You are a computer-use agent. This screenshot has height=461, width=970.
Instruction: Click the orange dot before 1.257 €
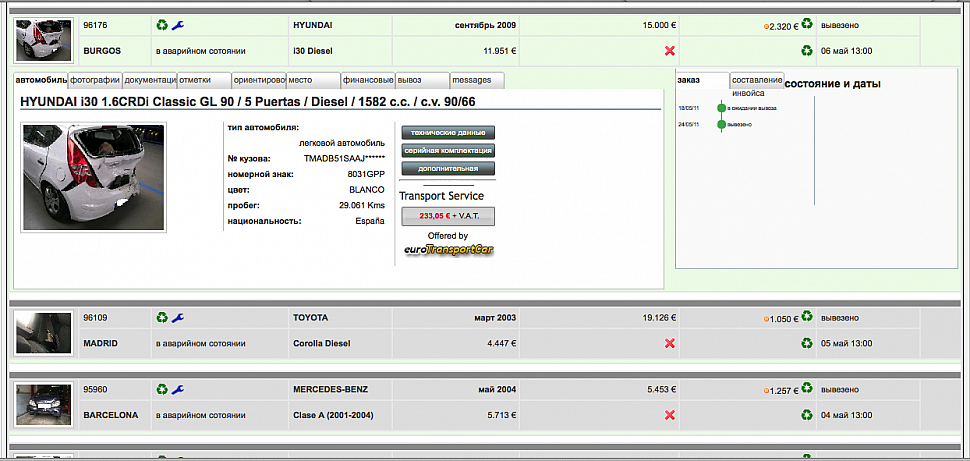pyautogui.click(x=766, y=391)
